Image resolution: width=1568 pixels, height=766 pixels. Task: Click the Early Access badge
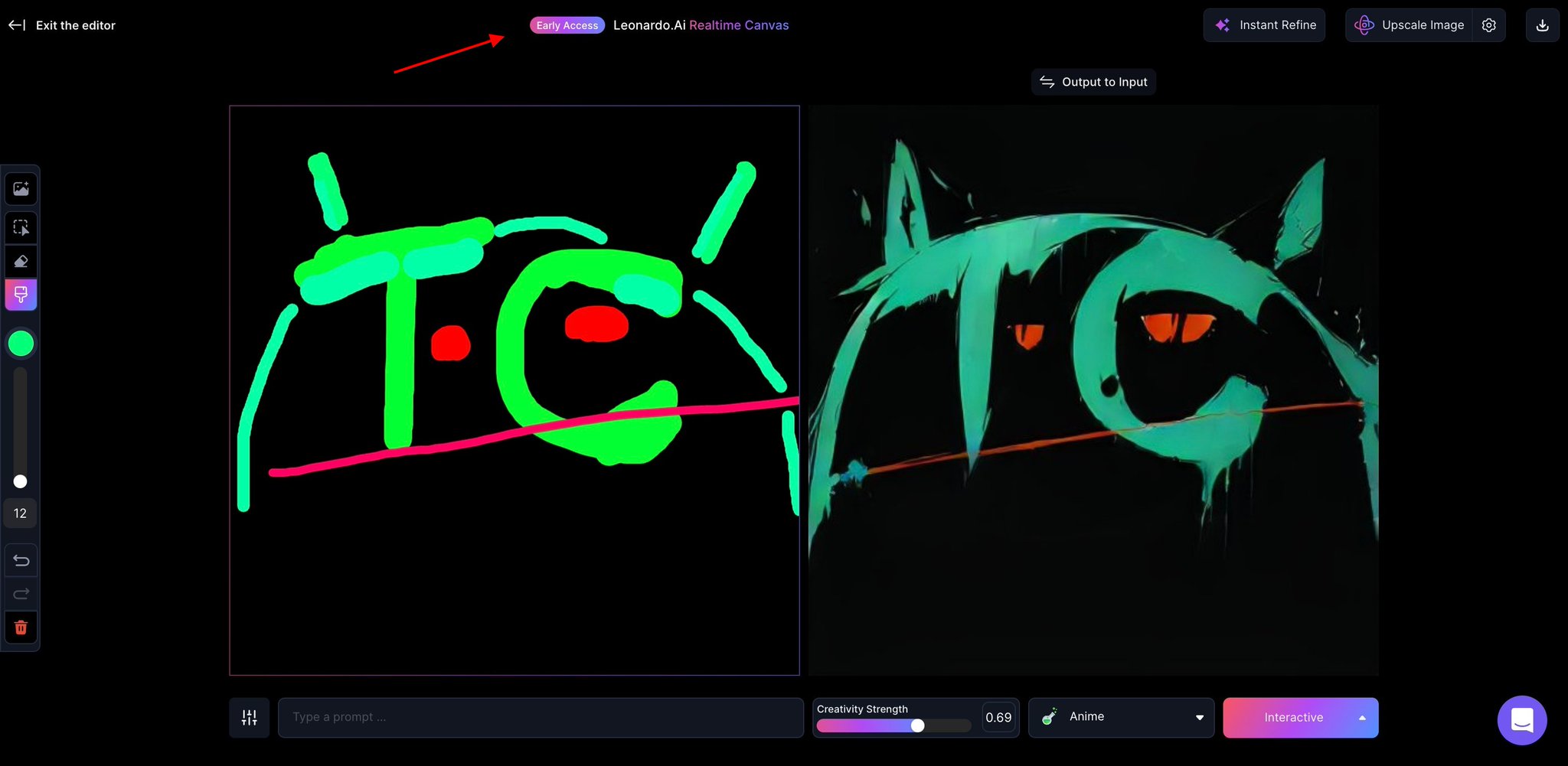point(567,25)
